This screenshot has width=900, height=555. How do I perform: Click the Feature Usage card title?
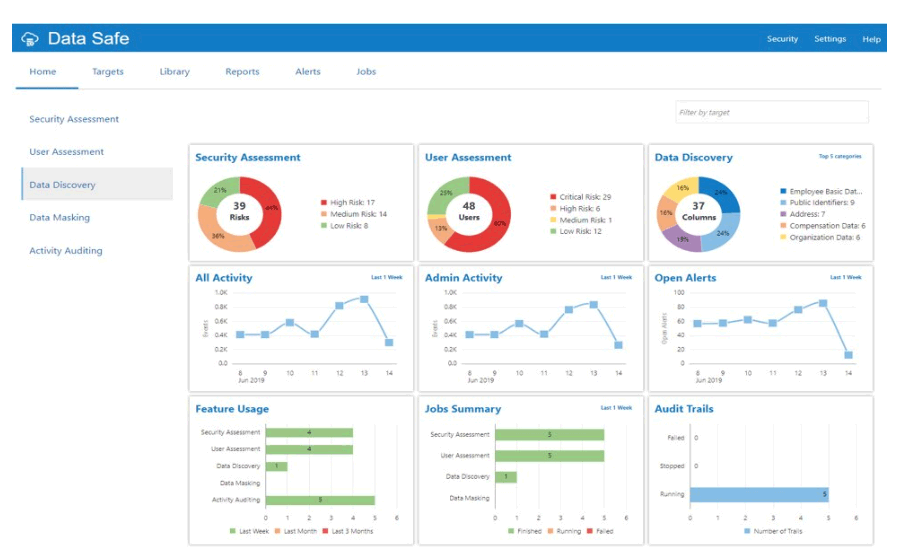(232, 409)
